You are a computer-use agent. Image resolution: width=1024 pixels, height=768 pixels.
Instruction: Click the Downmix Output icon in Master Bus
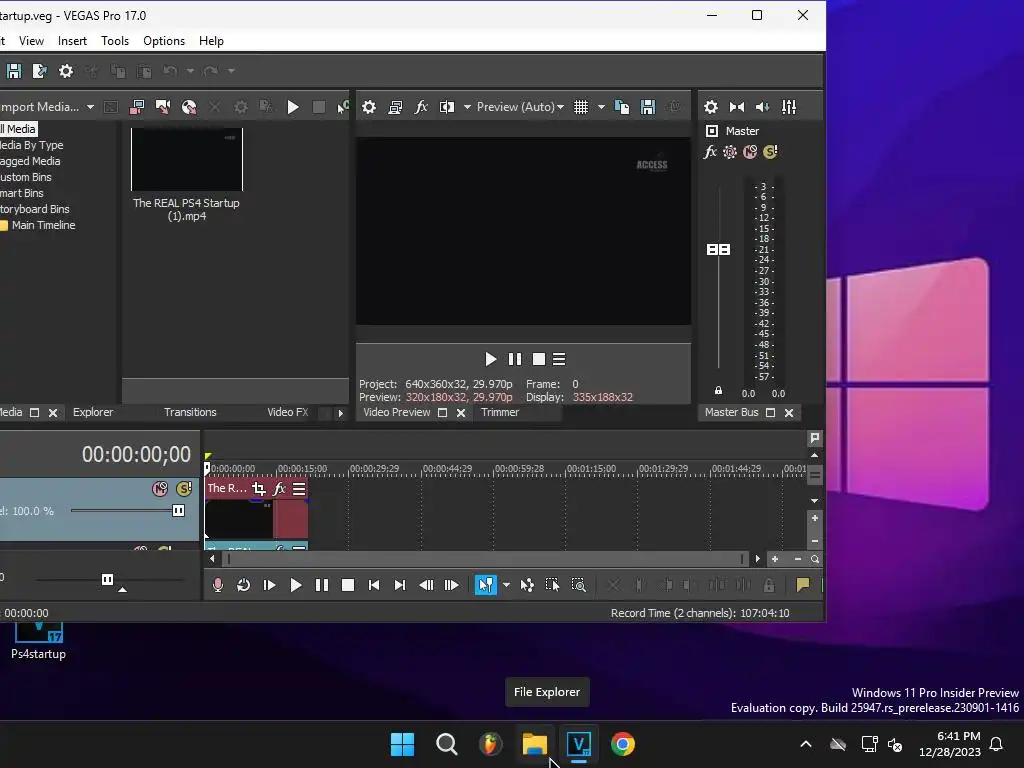pyautogui.click(x=737, y=107)
